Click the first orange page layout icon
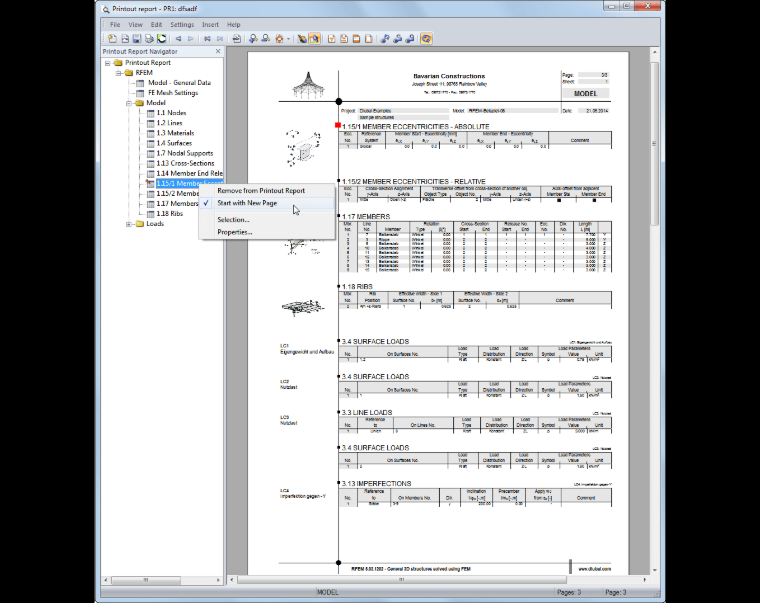 (x=332, y=39)
